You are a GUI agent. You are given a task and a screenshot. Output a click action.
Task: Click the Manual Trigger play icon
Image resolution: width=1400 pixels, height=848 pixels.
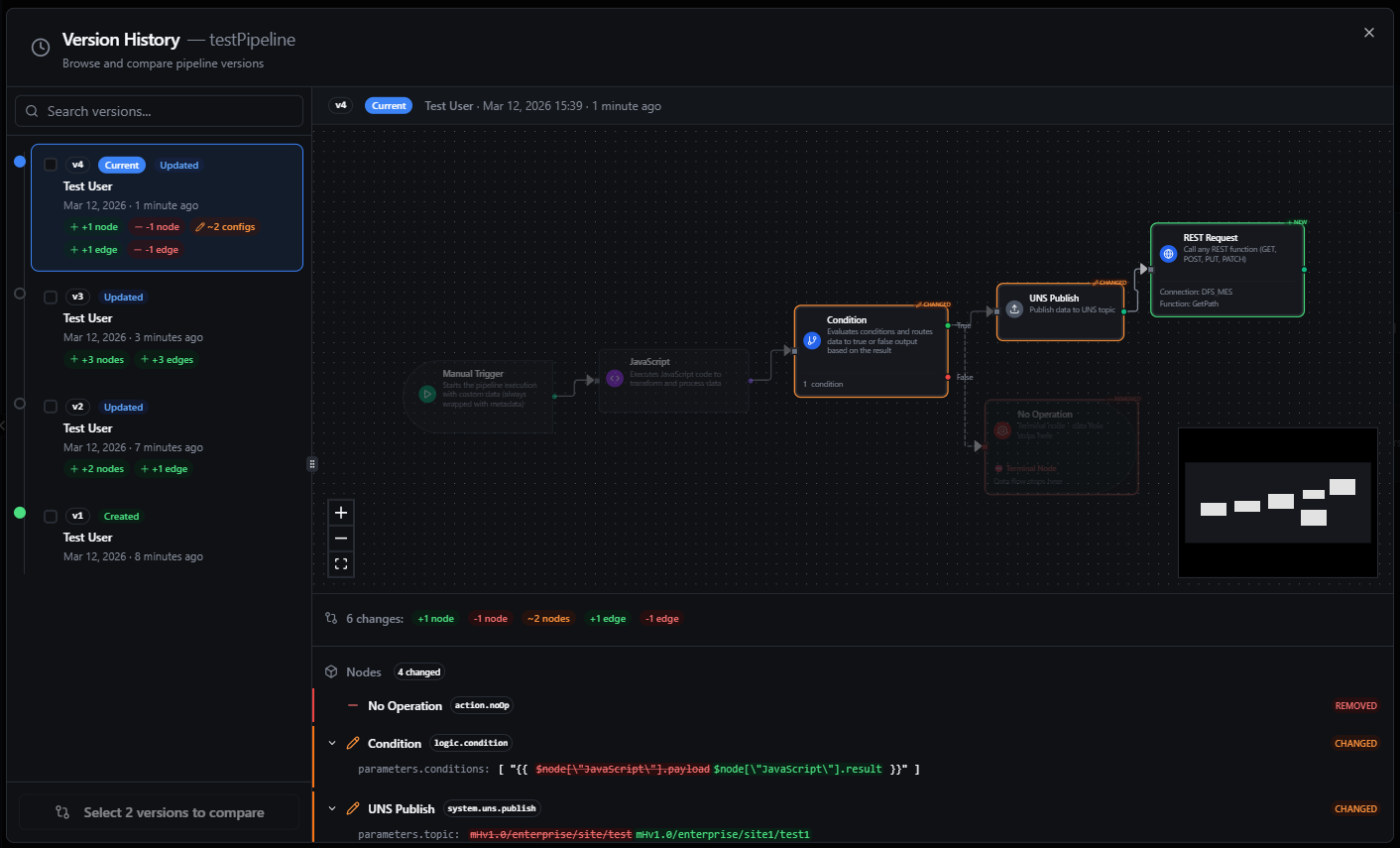(427, 394)
